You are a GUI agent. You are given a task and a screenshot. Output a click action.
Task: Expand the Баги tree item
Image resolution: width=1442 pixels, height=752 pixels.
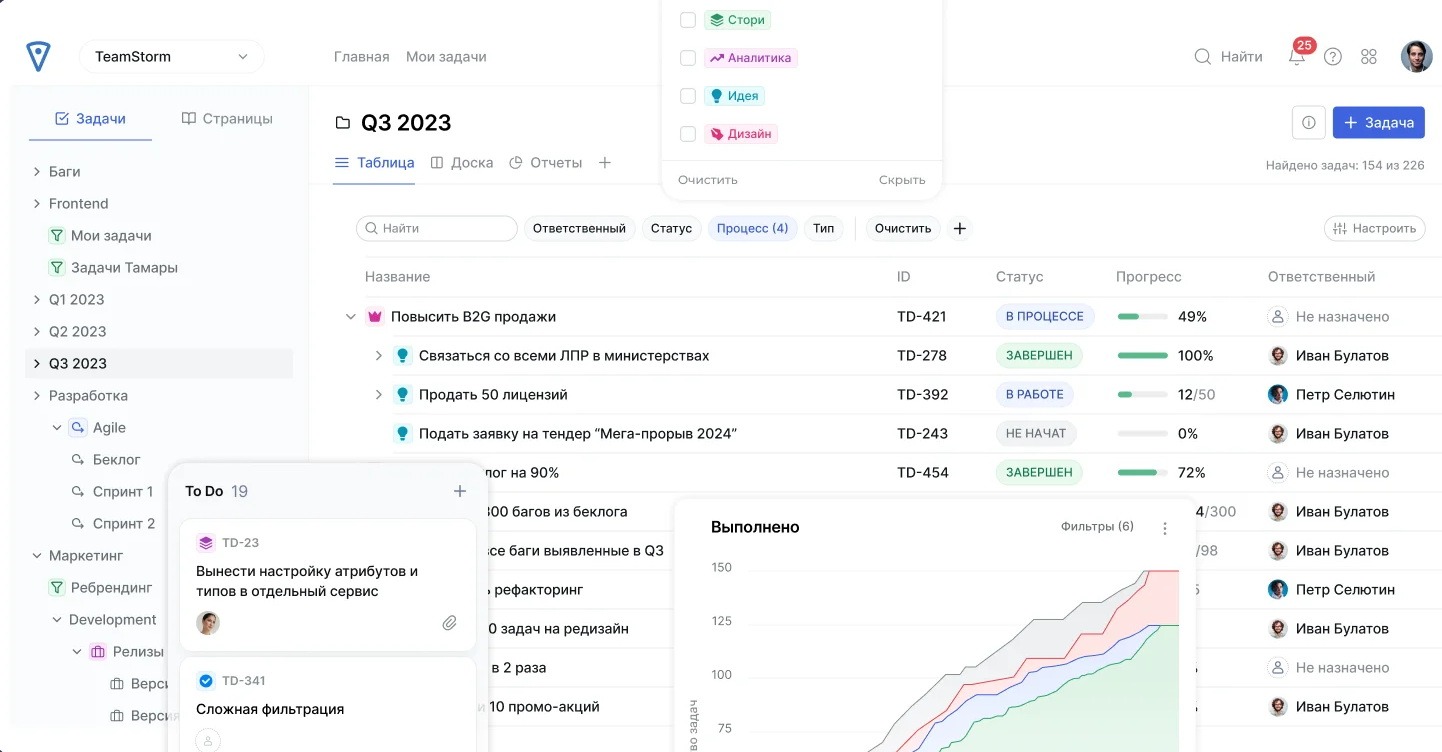pyautogui.click(x=37, y=172)
